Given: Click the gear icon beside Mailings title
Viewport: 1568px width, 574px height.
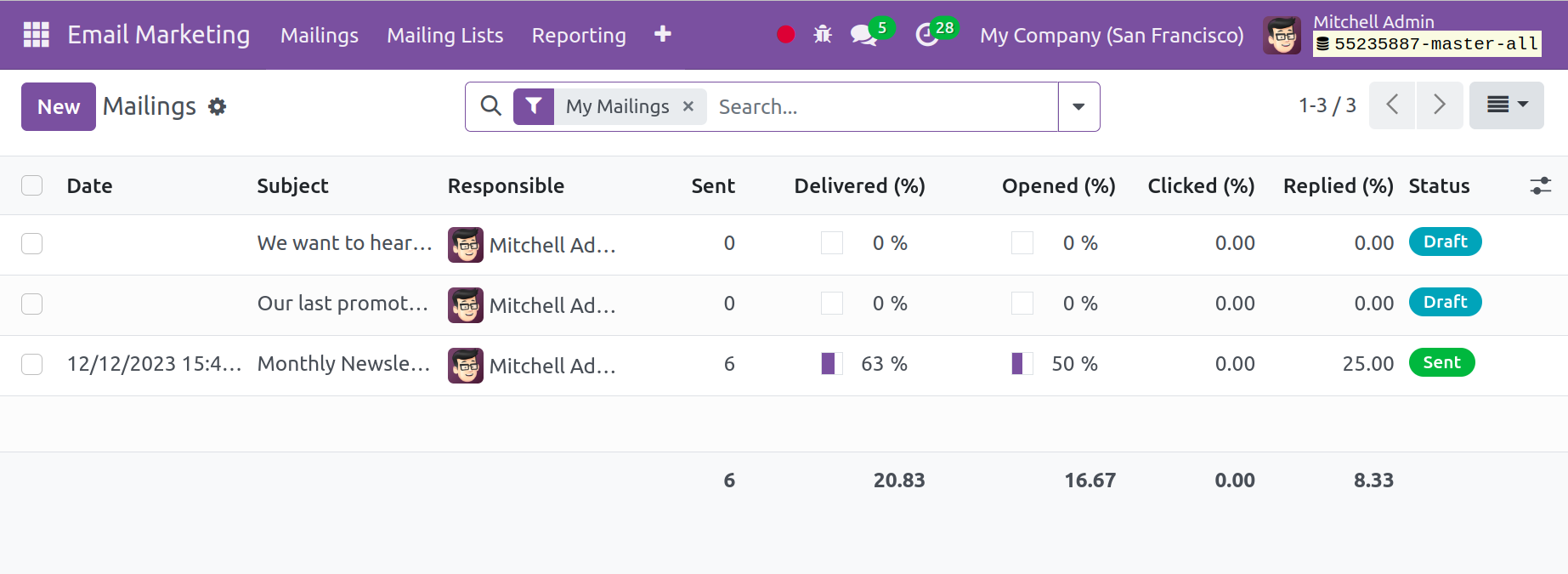Looking at the screenshot, I should (x=218, y=107).
